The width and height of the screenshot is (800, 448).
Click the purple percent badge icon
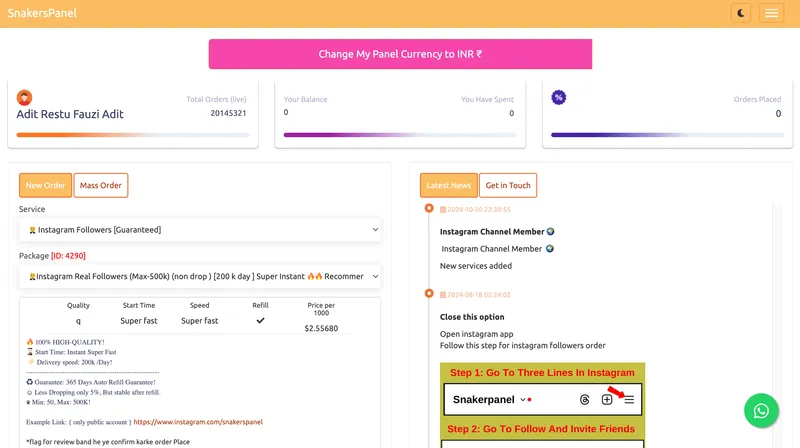point(559,97)
